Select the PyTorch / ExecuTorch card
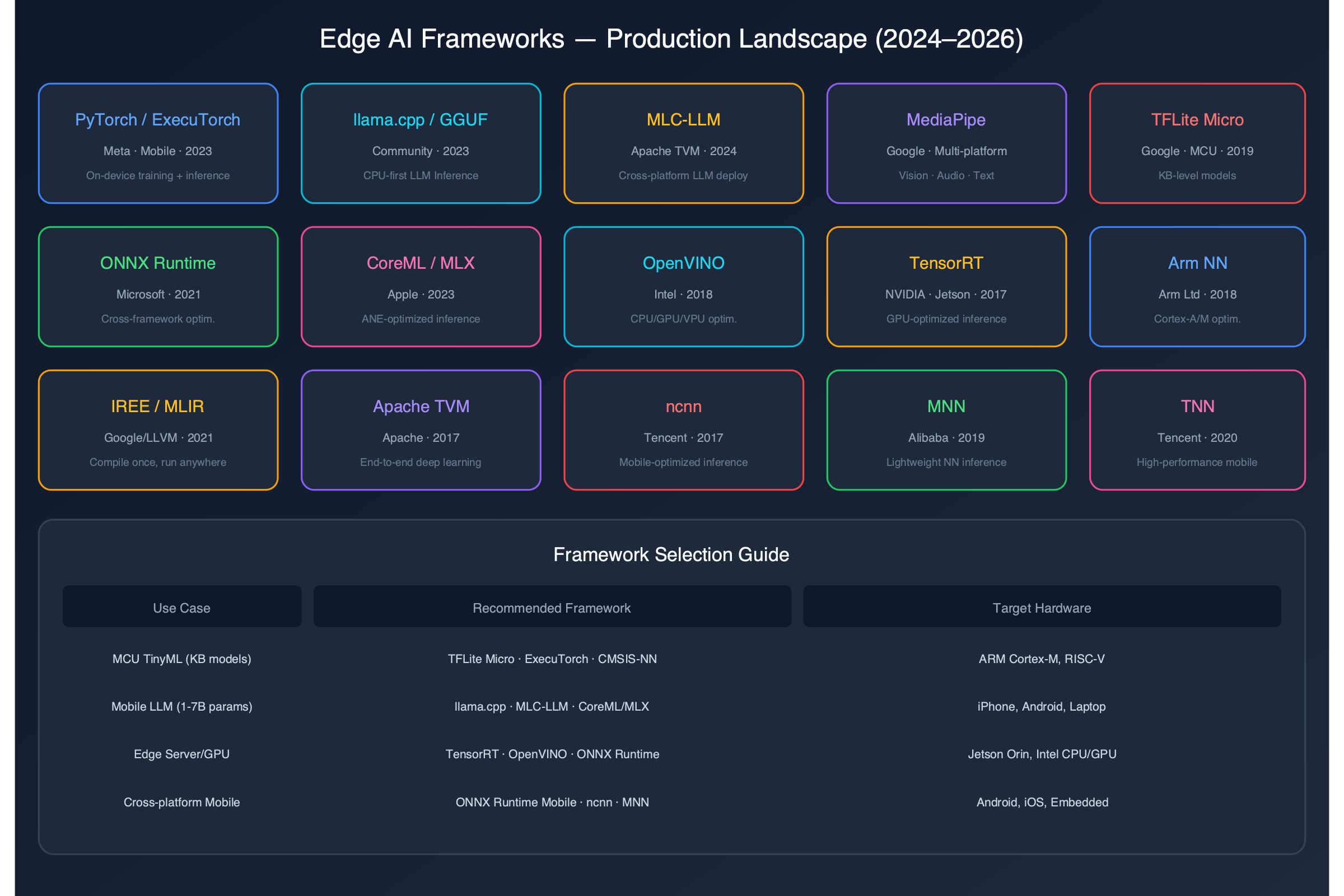The image size is (1344, 896). tap(158, 143)
